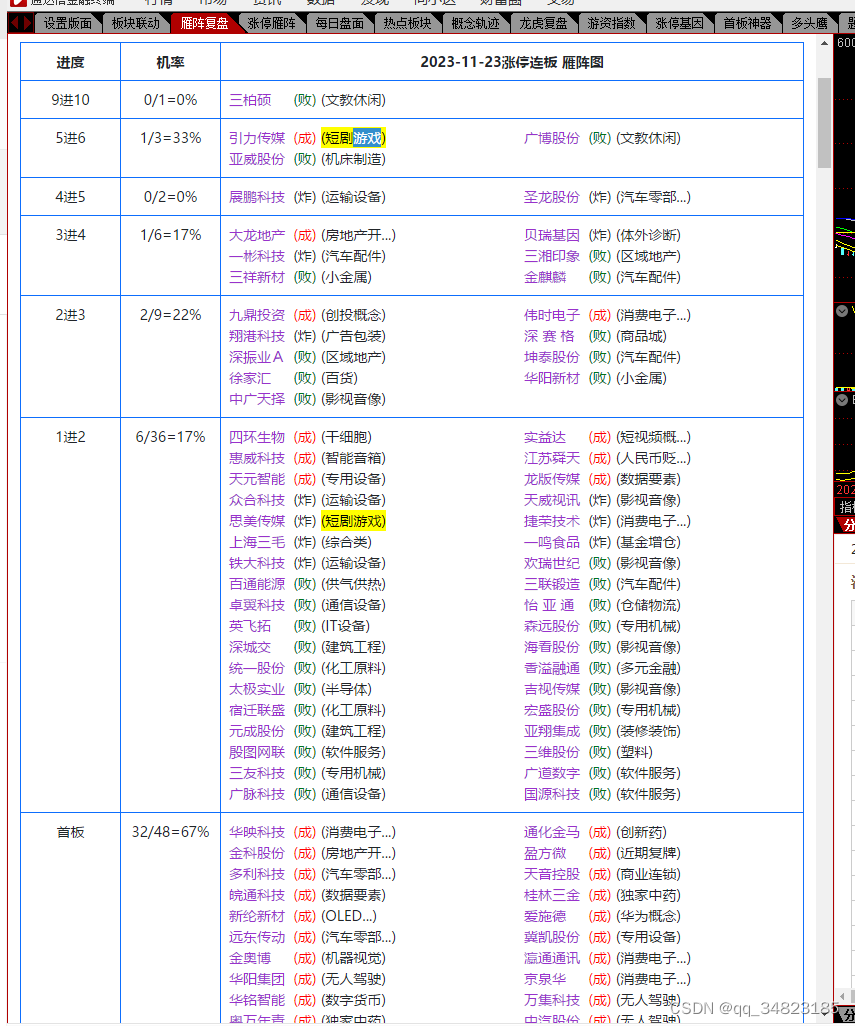
Task: Switch to the 板块联动 tab
Action: coord(135,24)
